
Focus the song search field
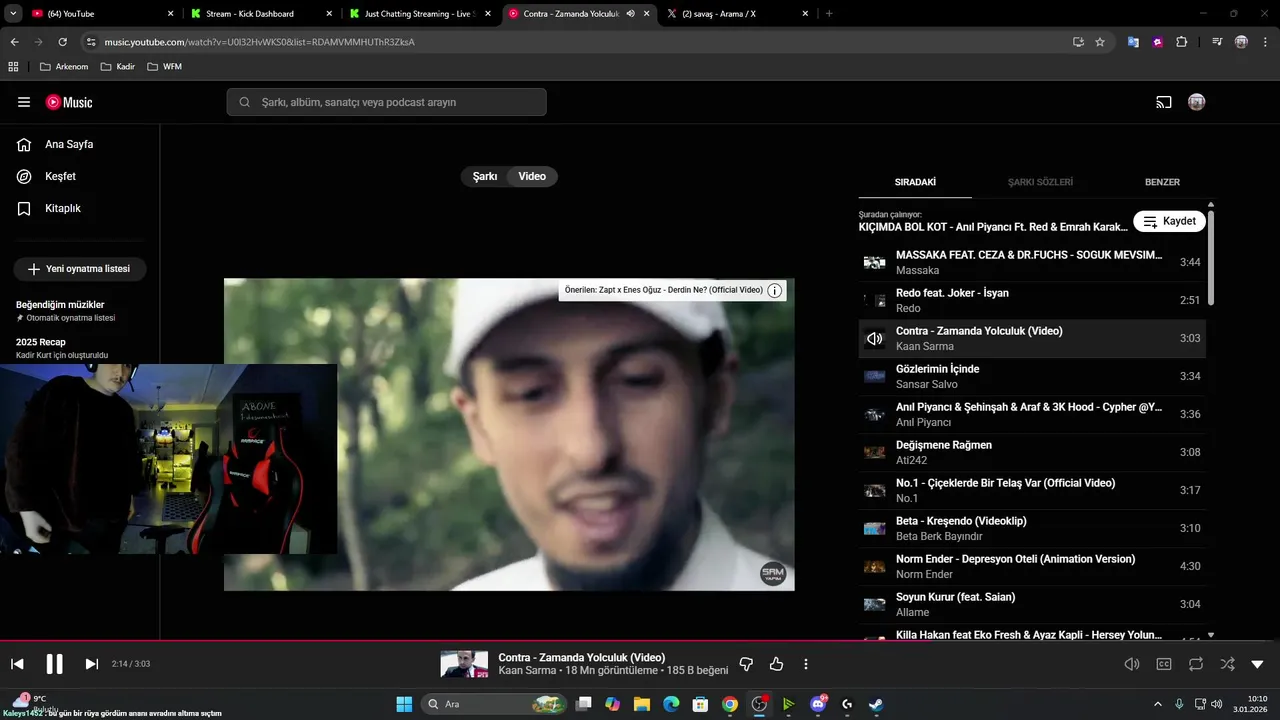(387, 102)
